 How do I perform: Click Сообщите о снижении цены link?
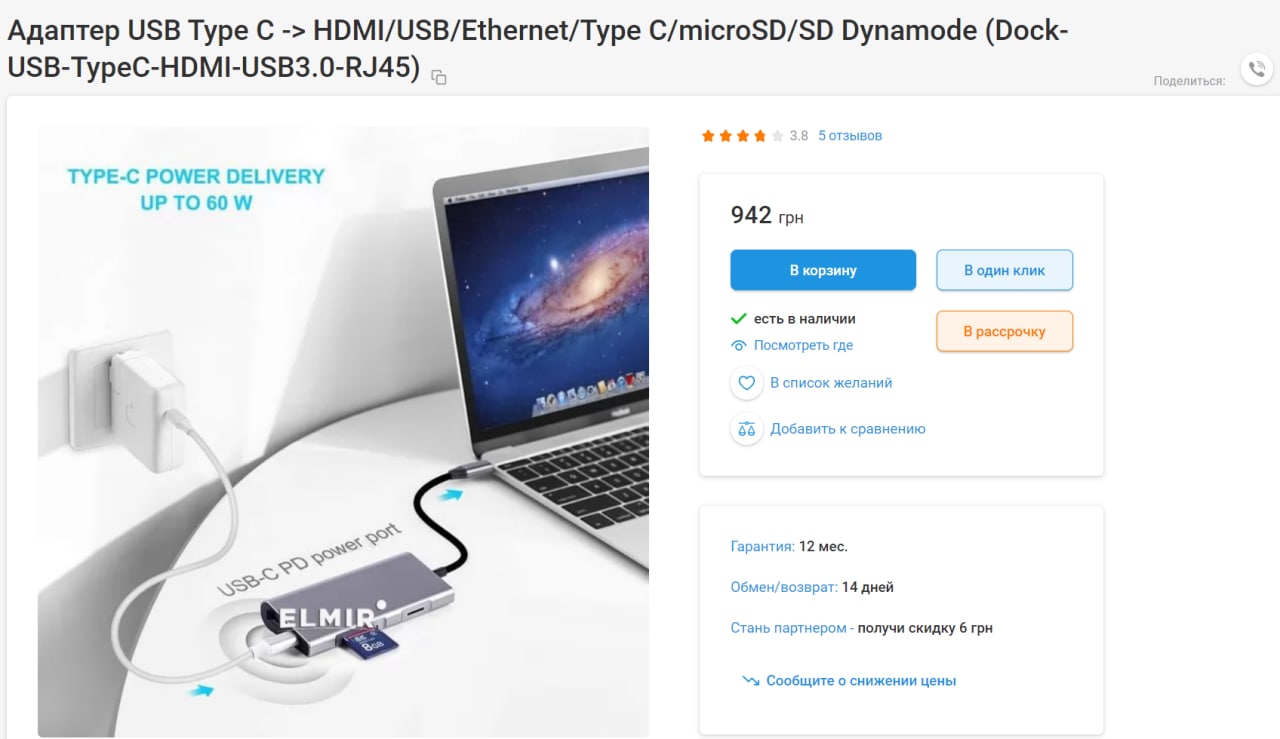click(861, 681)
